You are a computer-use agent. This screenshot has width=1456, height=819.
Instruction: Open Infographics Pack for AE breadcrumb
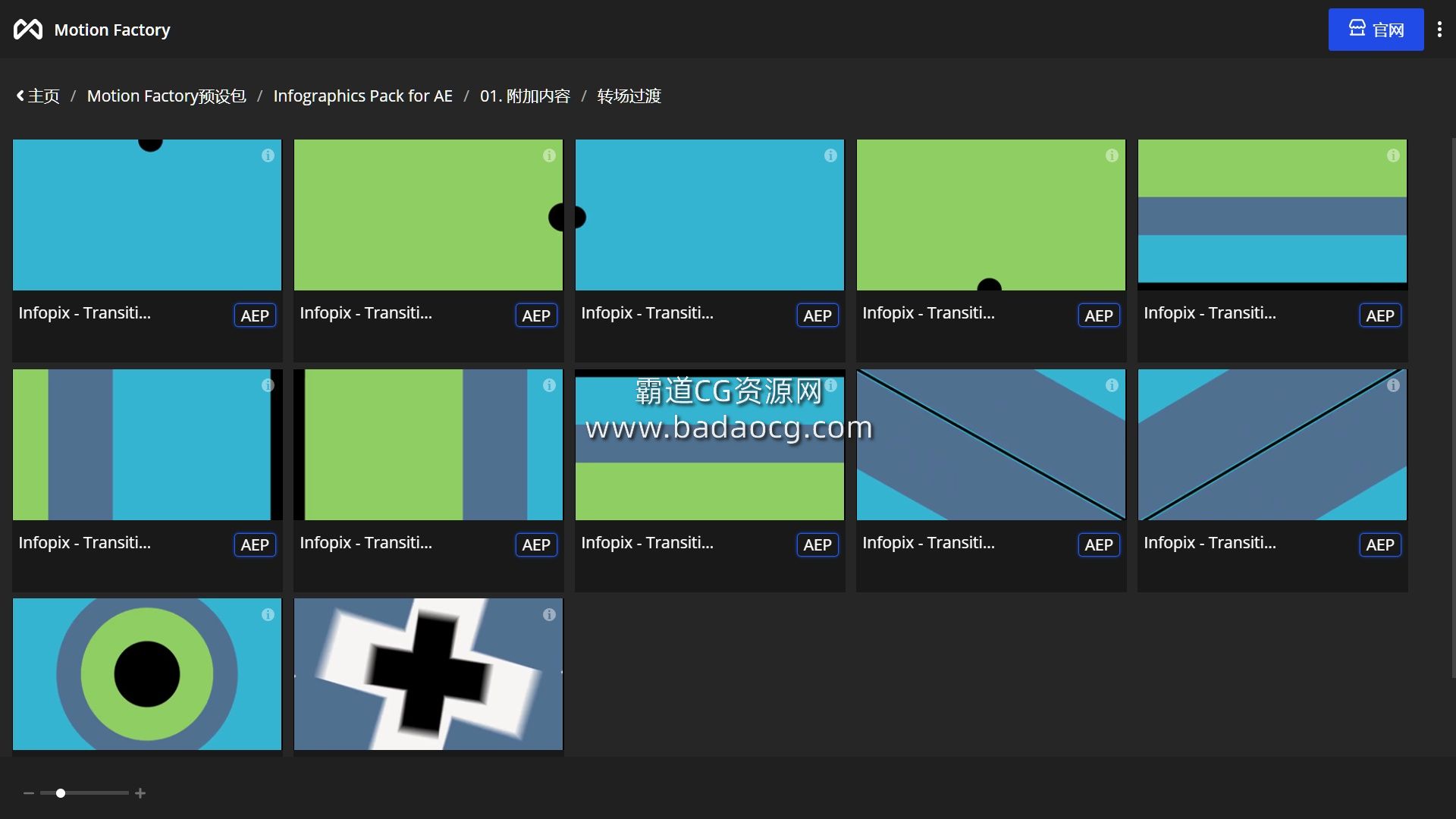click(x=362, y=96)
